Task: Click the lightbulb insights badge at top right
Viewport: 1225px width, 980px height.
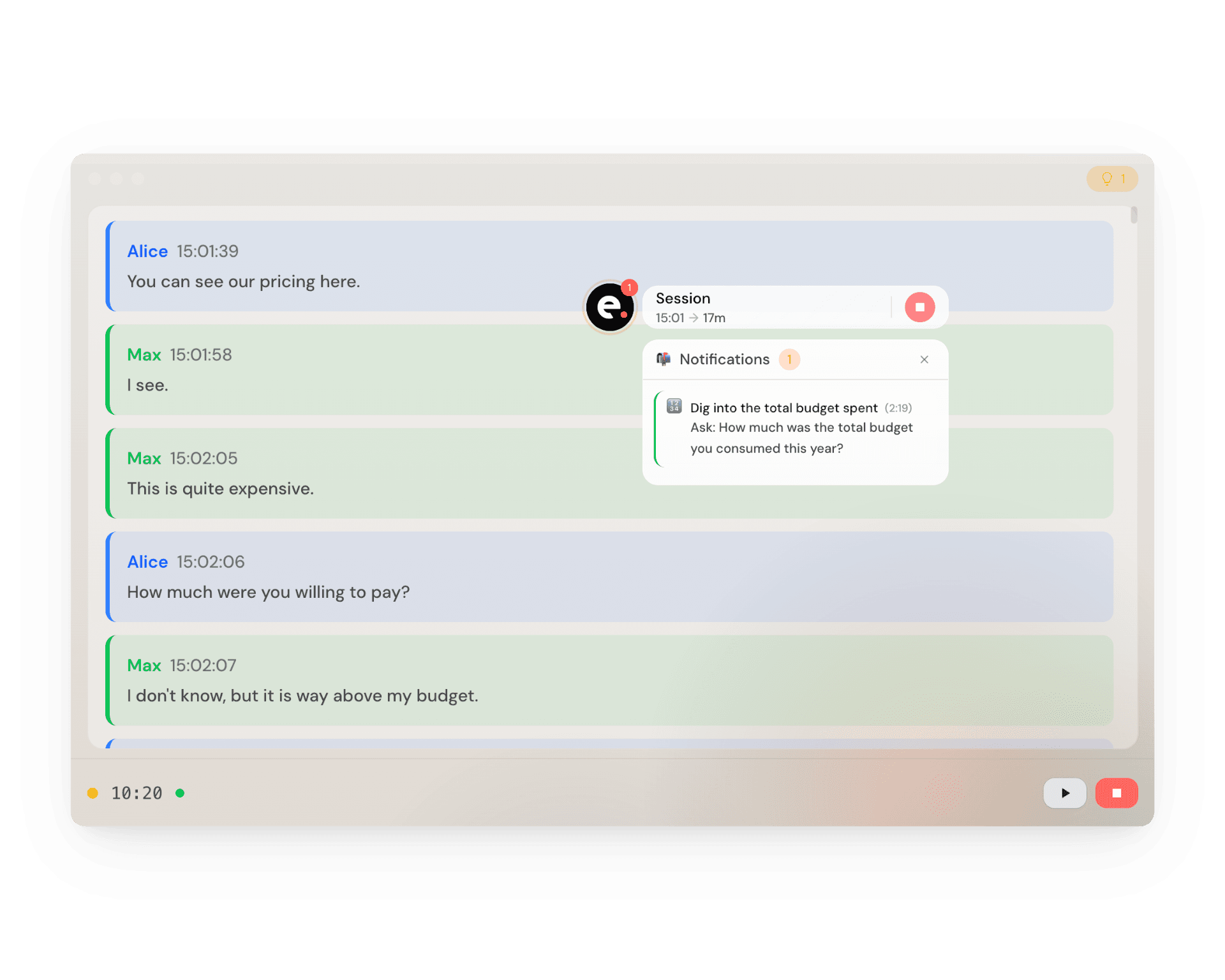Action: pos(1112,179)
